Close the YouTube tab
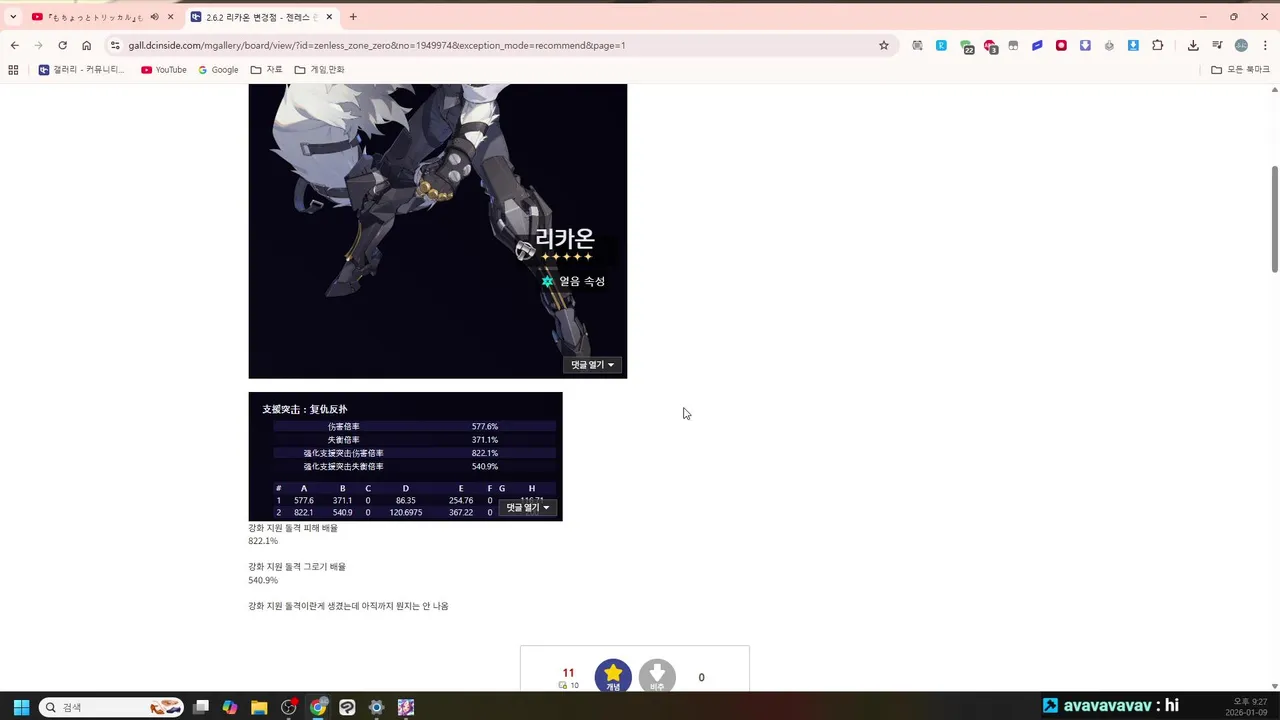This screenshot has width=1280, height=720. click(171, 17)
